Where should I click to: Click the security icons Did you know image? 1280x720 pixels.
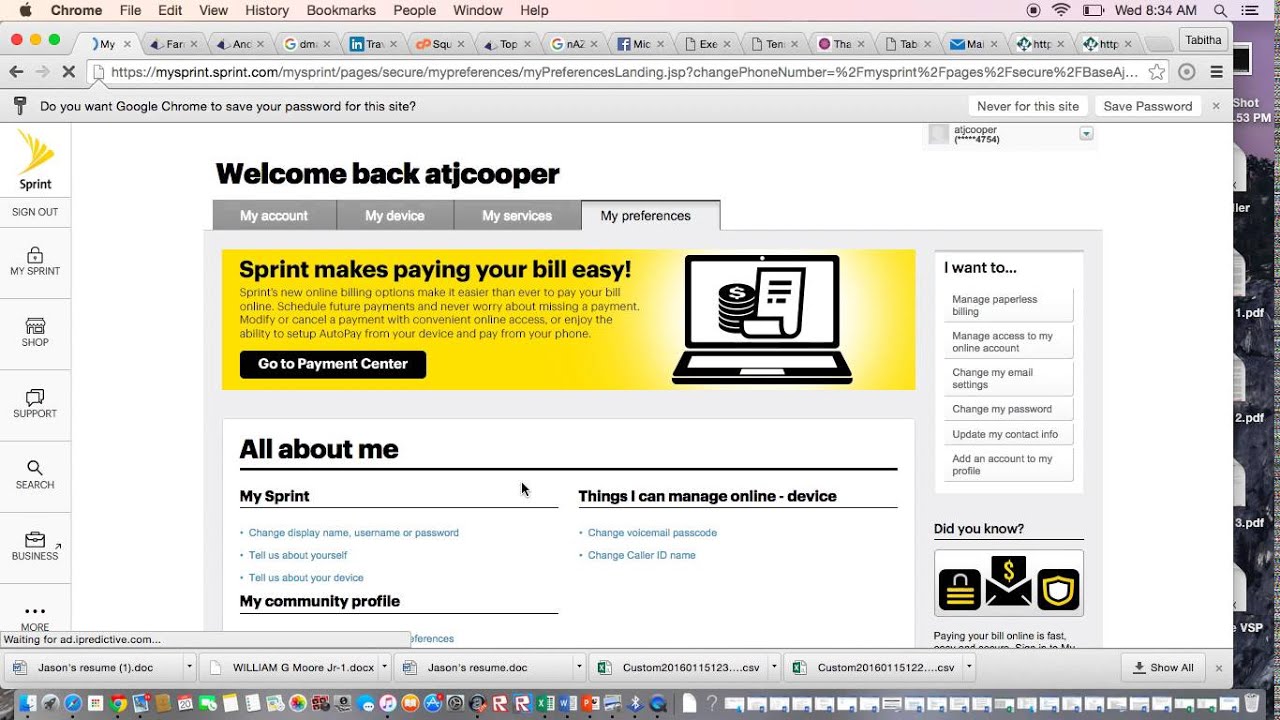pyautogui.click(x=1009, y=583)
